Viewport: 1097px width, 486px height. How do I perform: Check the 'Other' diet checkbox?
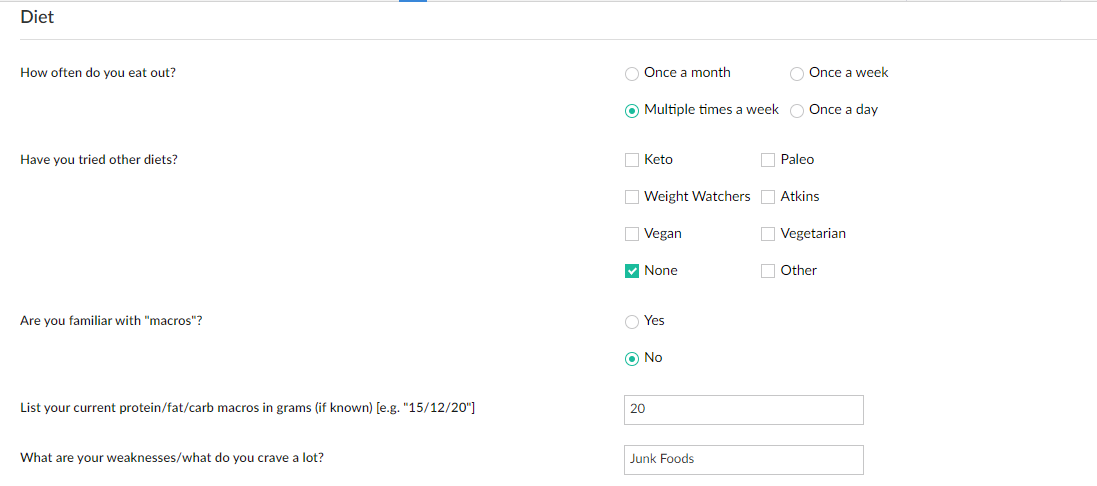tap(768, 271)
